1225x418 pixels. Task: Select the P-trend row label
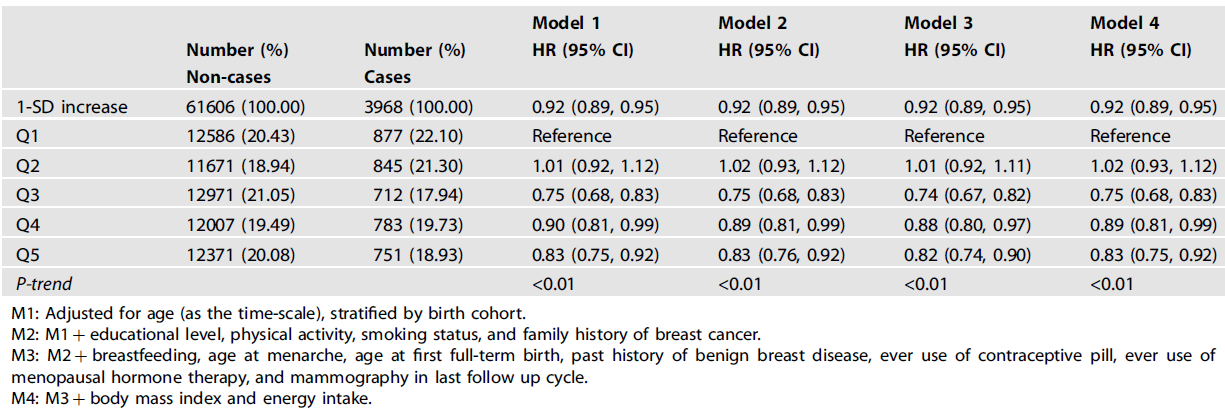[42, 284]
